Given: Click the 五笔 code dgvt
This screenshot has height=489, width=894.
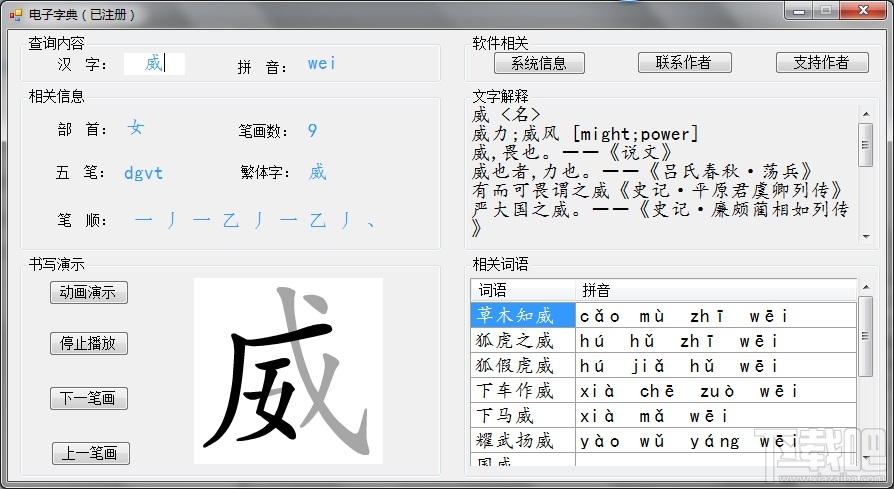Looking at the screenshot, I should [143, 173].
